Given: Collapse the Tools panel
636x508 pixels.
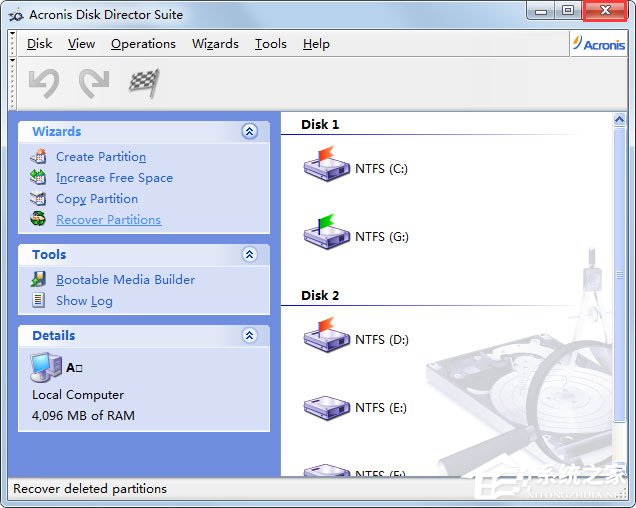Looking at the screenshot, I should pyautogui.click(x=249, y=254).
